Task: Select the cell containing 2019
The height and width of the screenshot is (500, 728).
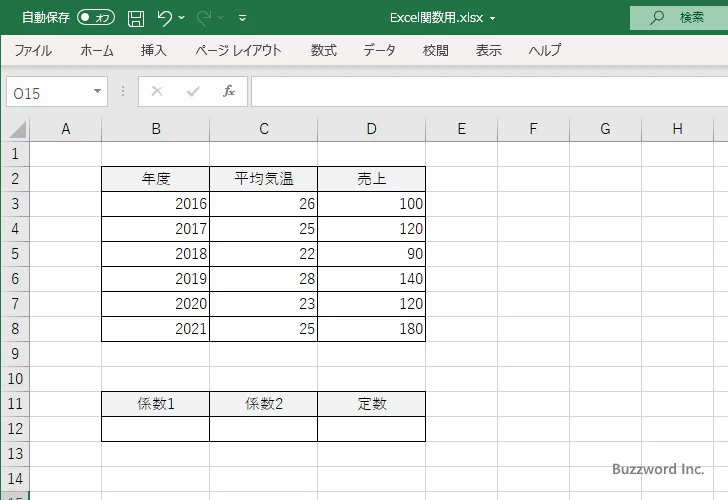Action: [156, 279]
